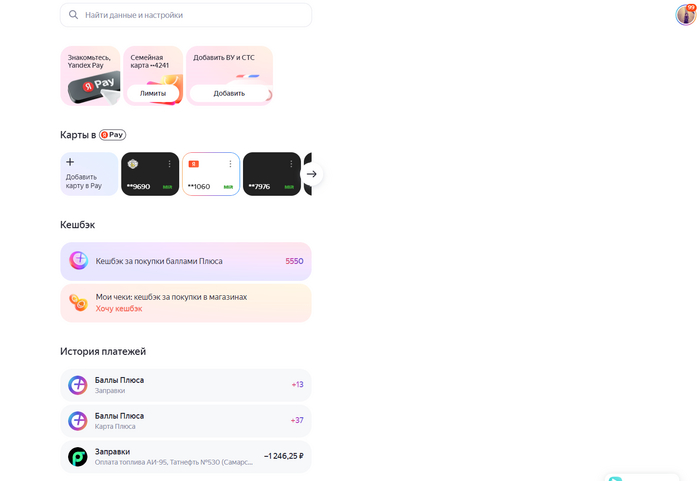Select the card ending in **1060
The width and height of the screenshot is (700, 481).
[210, 176]
